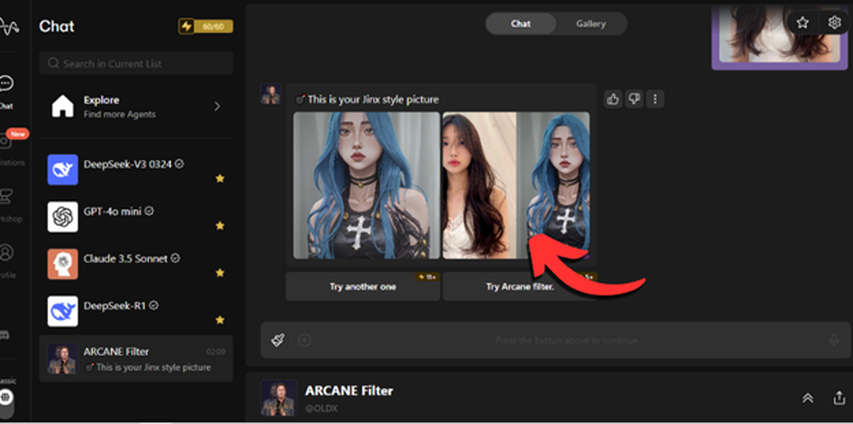The height and width of the screenshot is (424, 853).
Task: Switch to the Gallery tab
Action: 591,24
